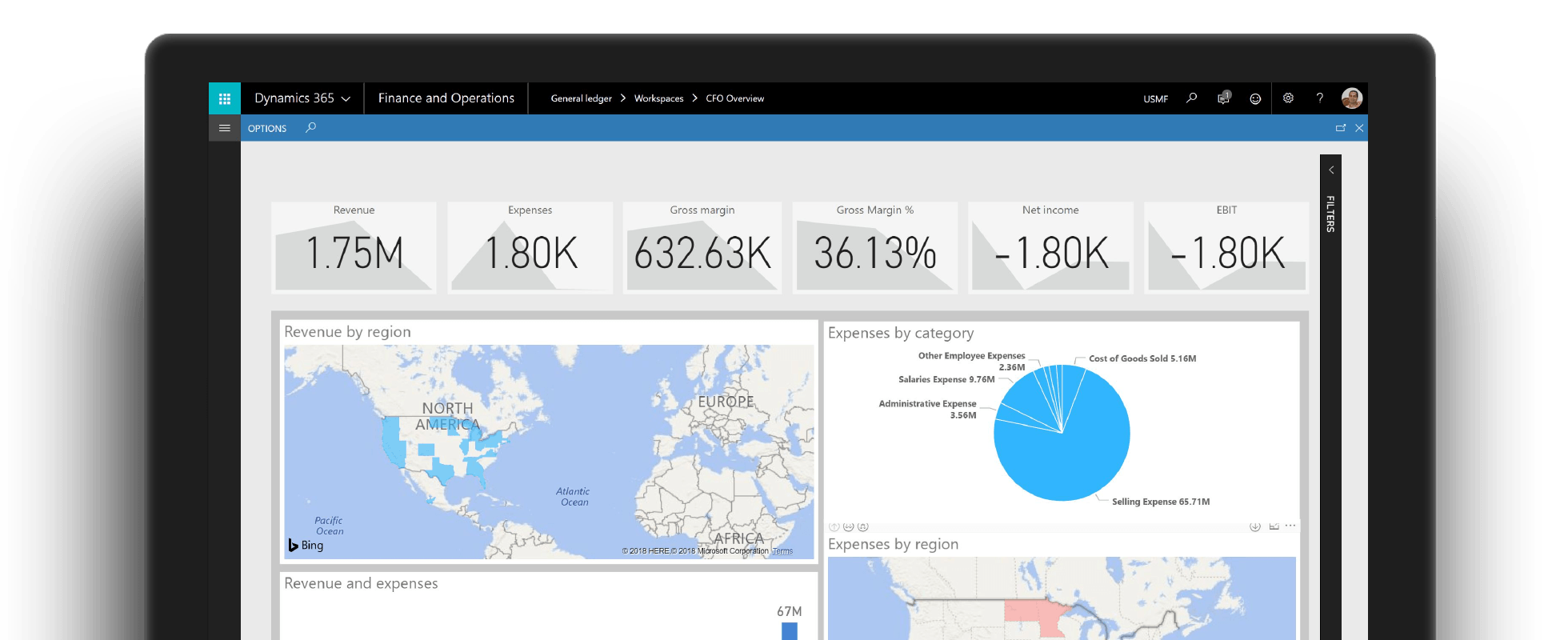Open the map Terms link
The image size is (1568, 640).
[x=782, y=551]
